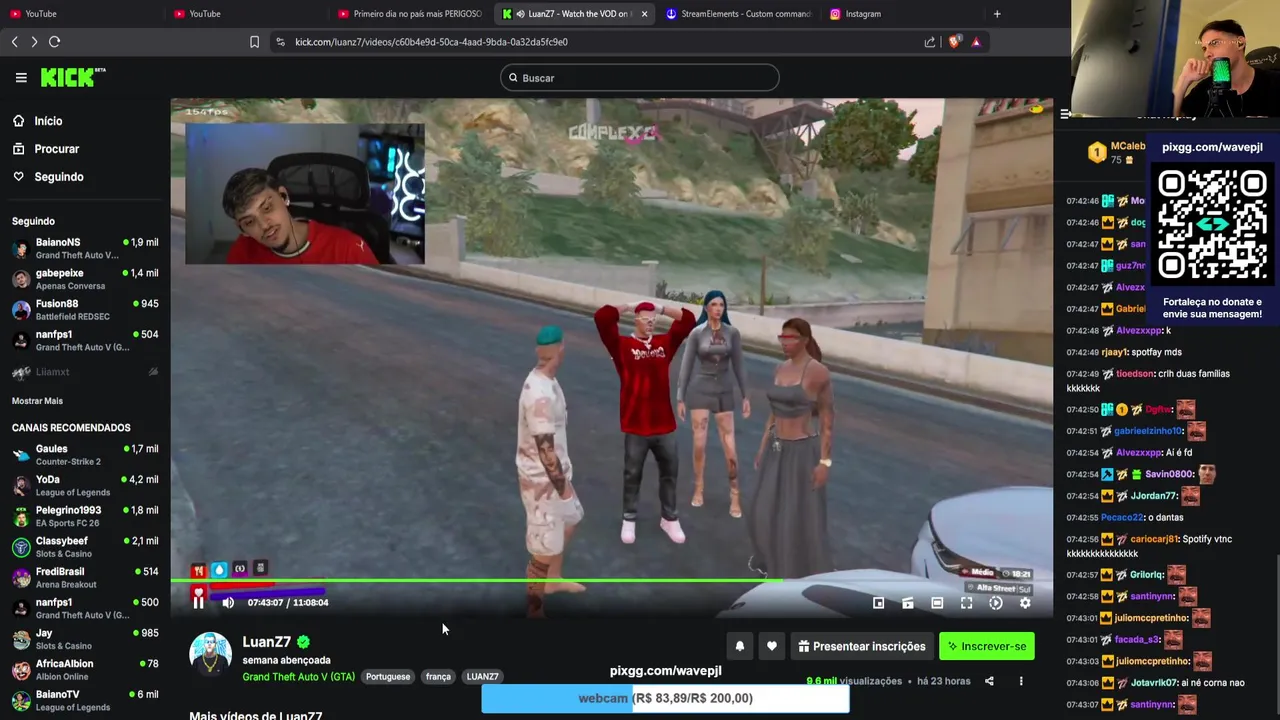Click chat user Pecaco22 name
Viewport: 1280px width, 720px height.
1122,518
